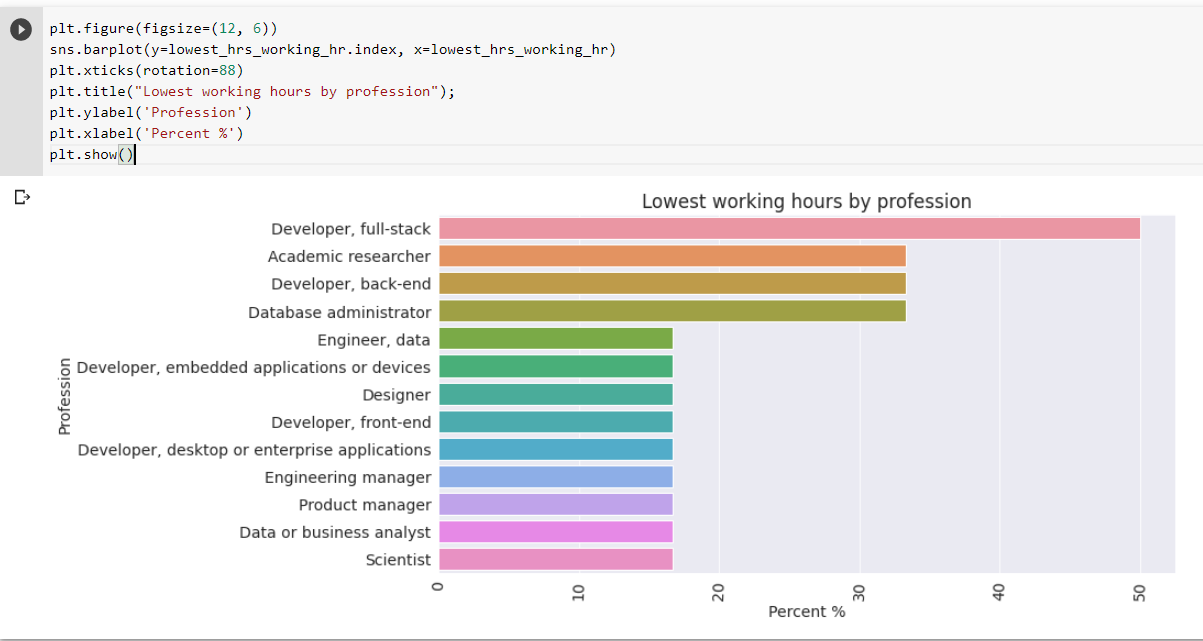The width and height of the screenshot is (1203, 641).
Task: Run the code cell with the play icon
Action: click(x=21, y=29)
